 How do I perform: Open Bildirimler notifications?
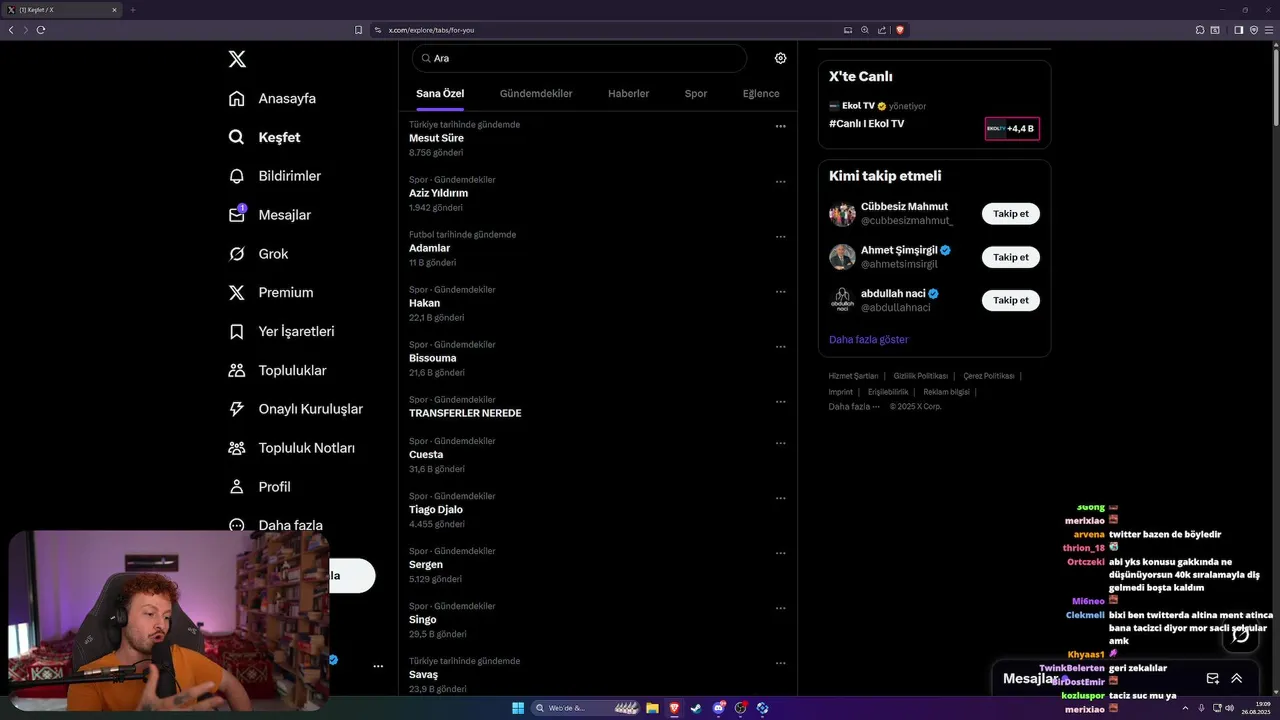(x=274, y=176)
